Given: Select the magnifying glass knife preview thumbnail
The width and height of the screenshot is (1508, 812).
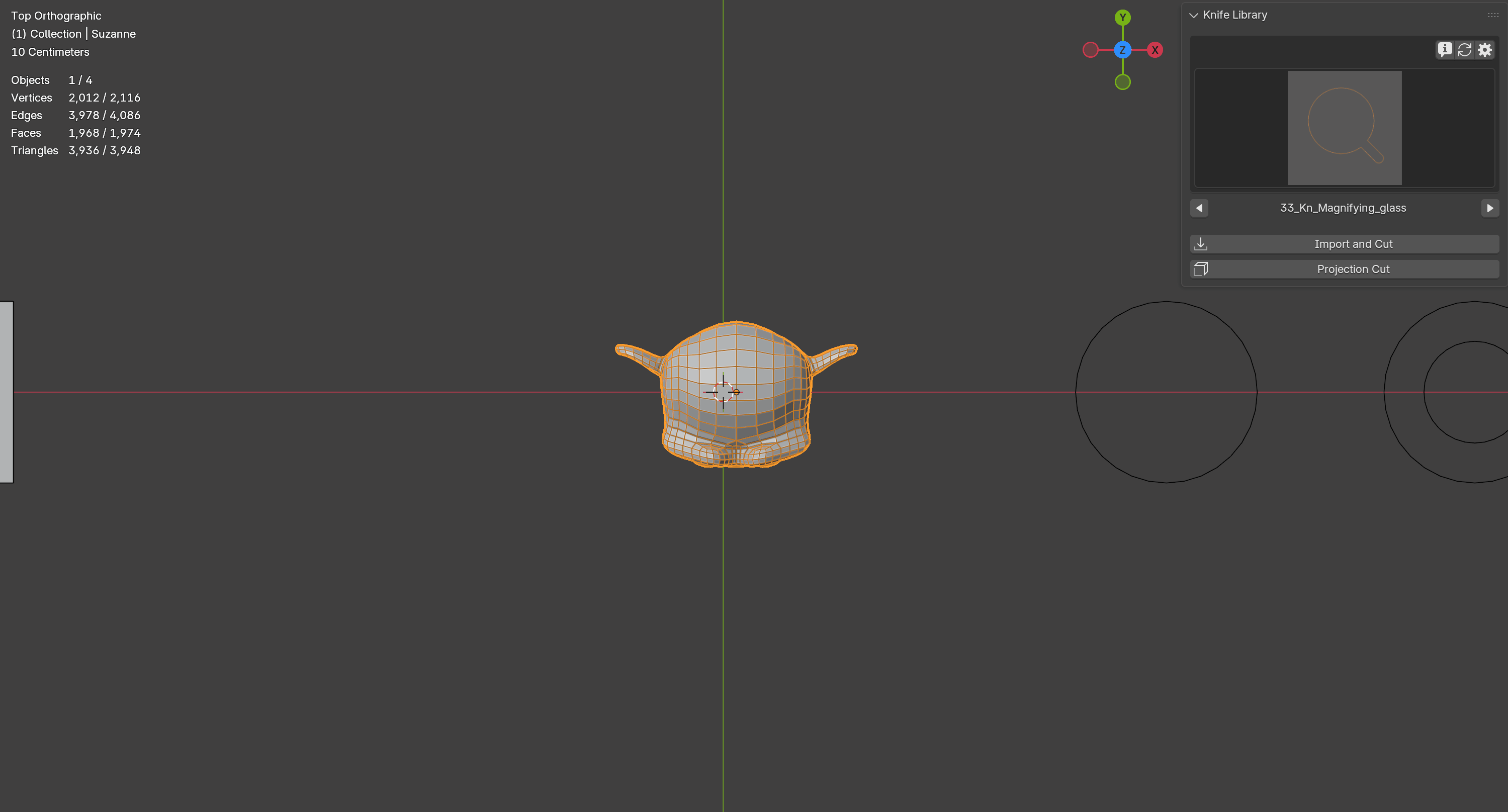Looking at the screenshot, I should click(x=1344, y=128).
